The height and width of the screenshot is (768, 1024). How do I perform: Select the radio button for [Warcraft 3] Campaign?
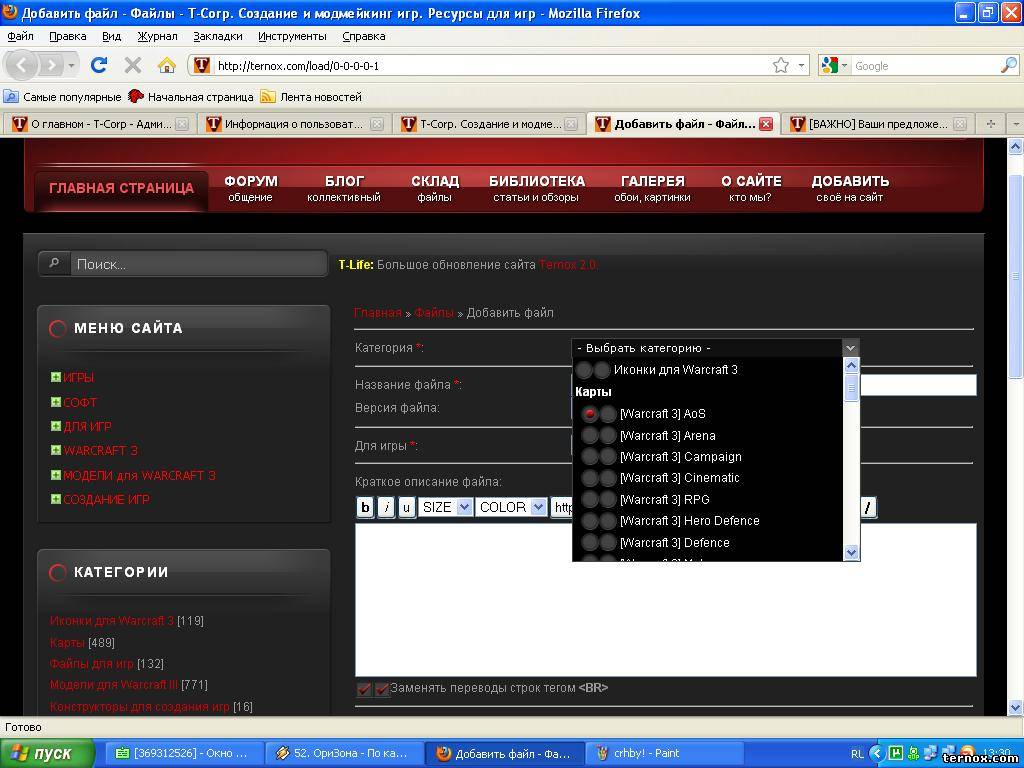(590, 456)
